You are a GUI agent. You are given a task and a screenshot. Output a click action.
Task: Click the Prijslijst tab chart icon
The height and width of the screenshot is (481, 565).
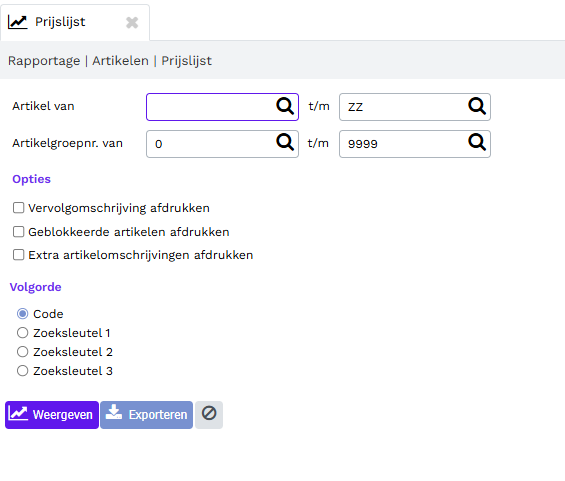[17, 22]
